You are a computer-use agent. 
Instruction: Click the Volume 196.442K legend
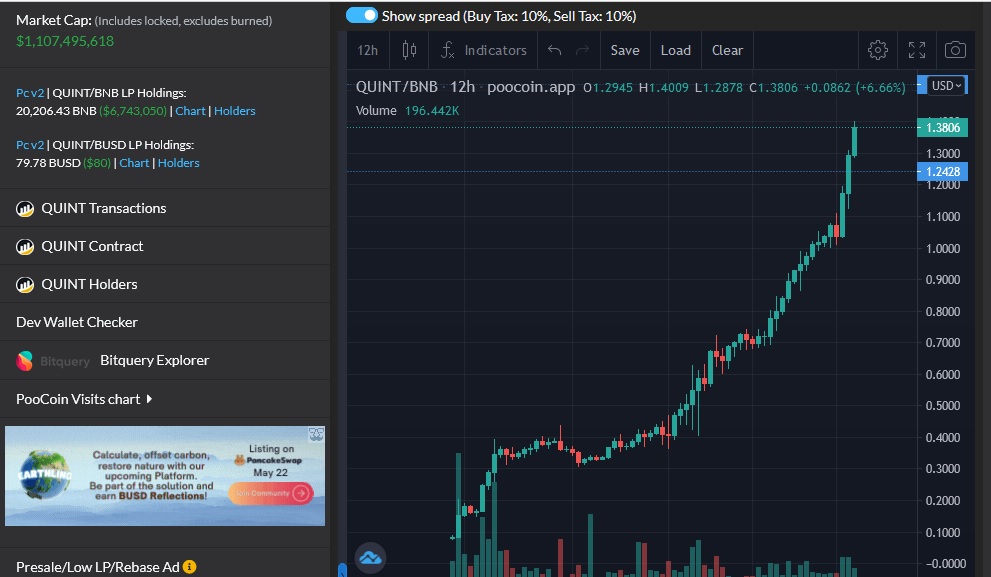(x=408, y=111)
